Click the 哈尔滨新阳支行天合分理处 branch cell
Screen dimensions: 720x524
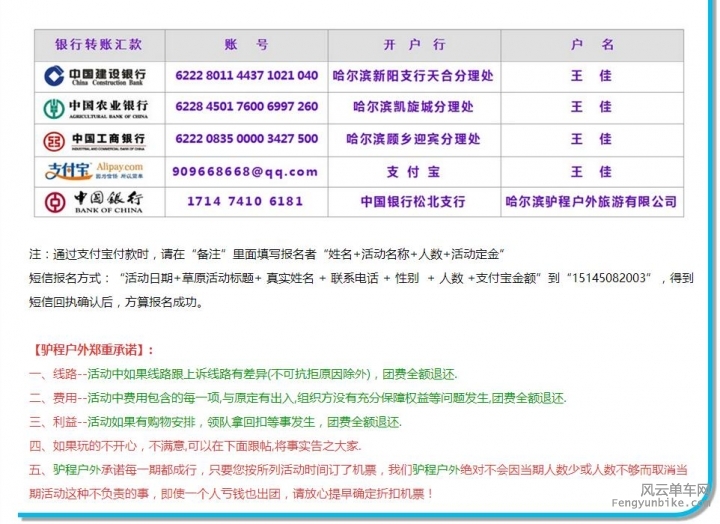[x=414, y=76]
